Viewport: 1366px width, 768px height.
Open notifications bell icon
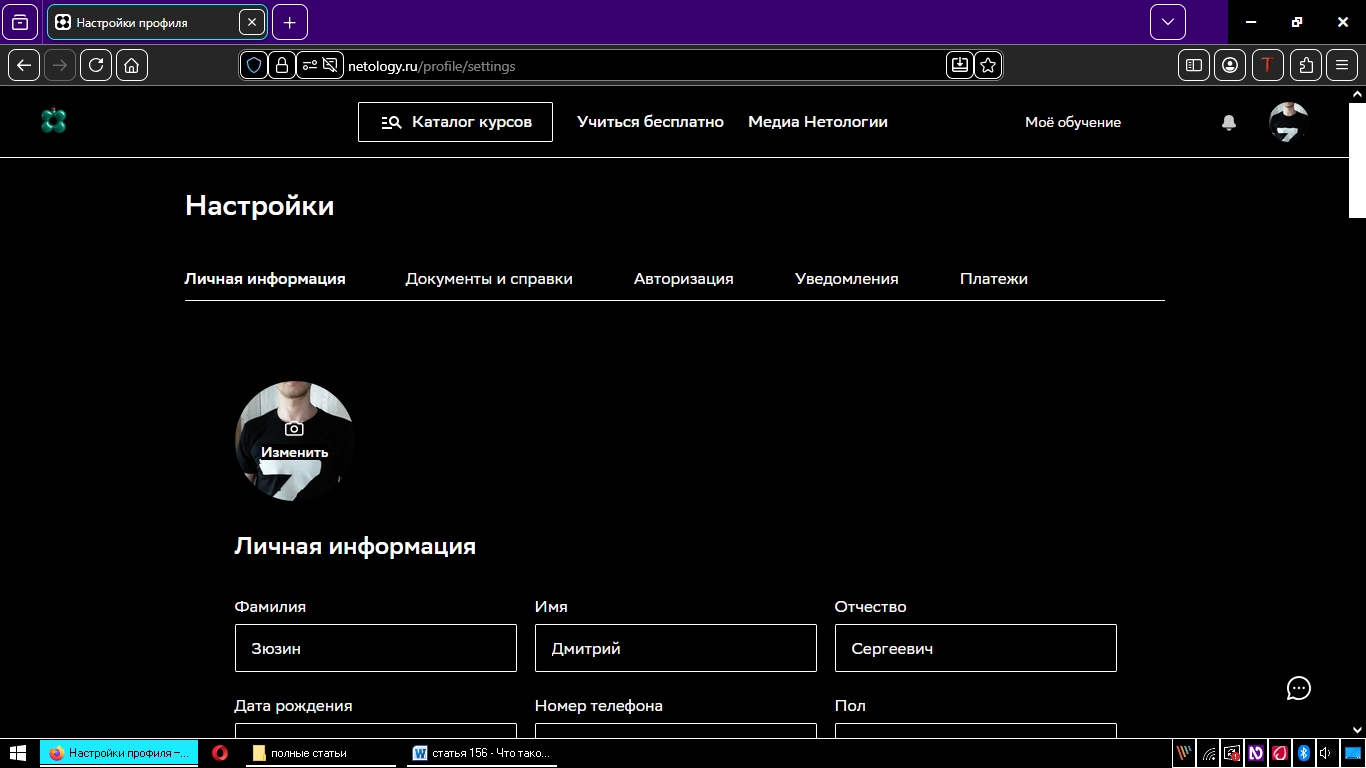pos(1229,122)
